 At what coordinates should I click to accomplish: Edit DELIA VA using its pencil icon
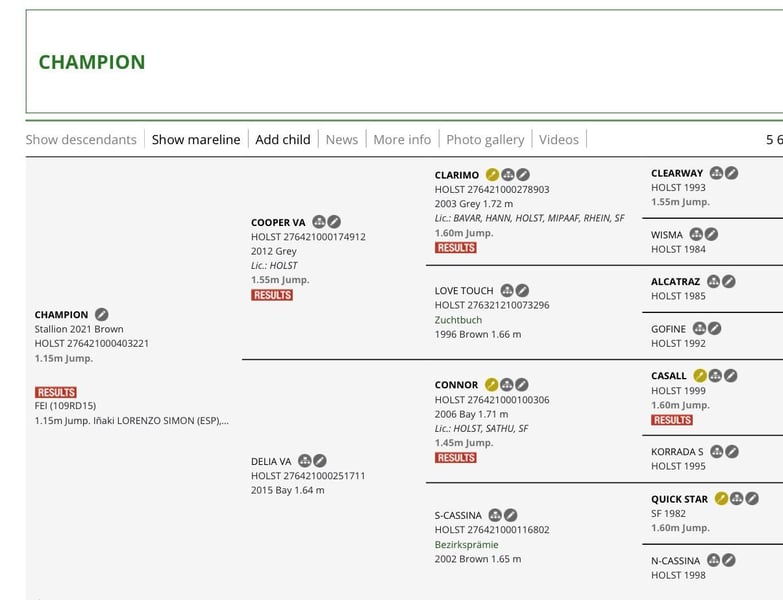point(320,461)
